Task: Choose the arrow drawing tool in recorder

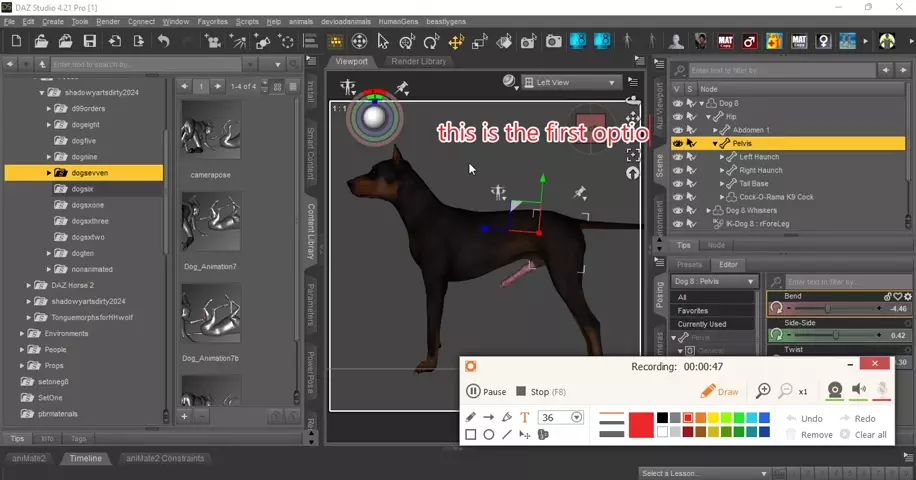Action: pos(489,417)
